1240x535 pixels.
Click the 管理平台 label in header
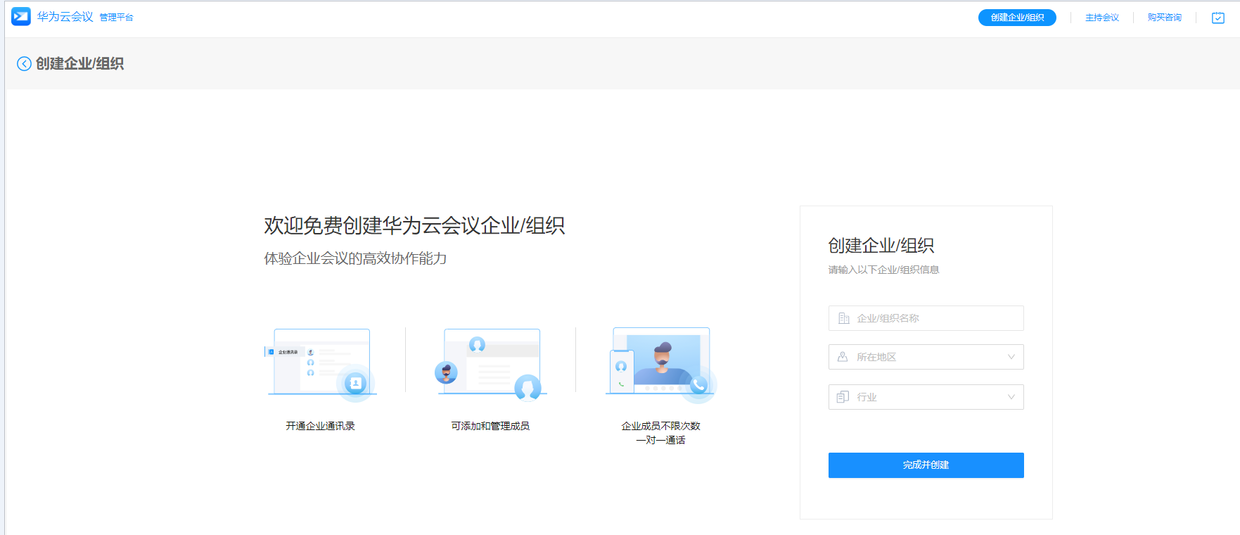[x=116, y=18]
